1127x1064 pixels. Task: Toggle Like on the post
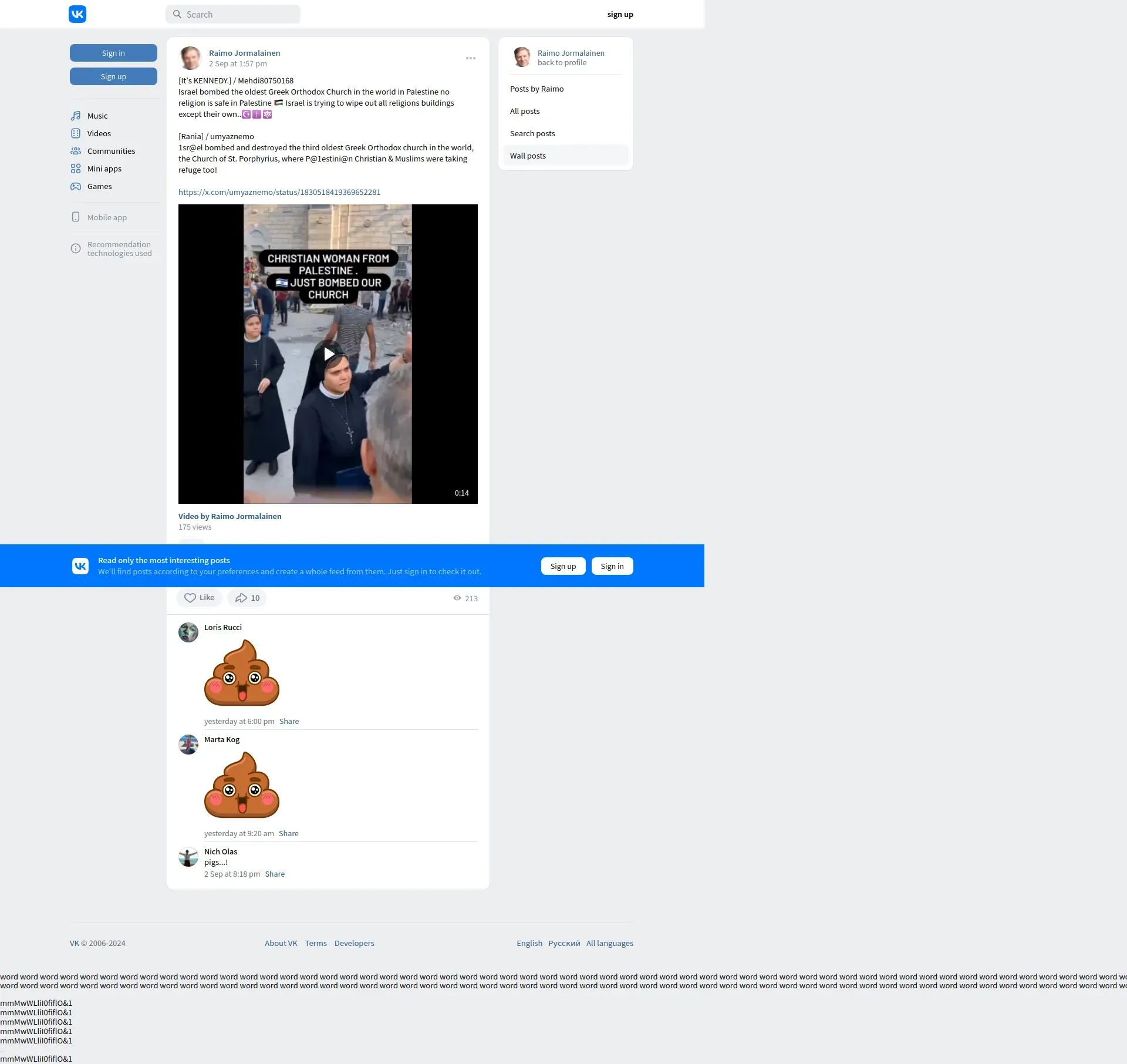tap(199, 598)
